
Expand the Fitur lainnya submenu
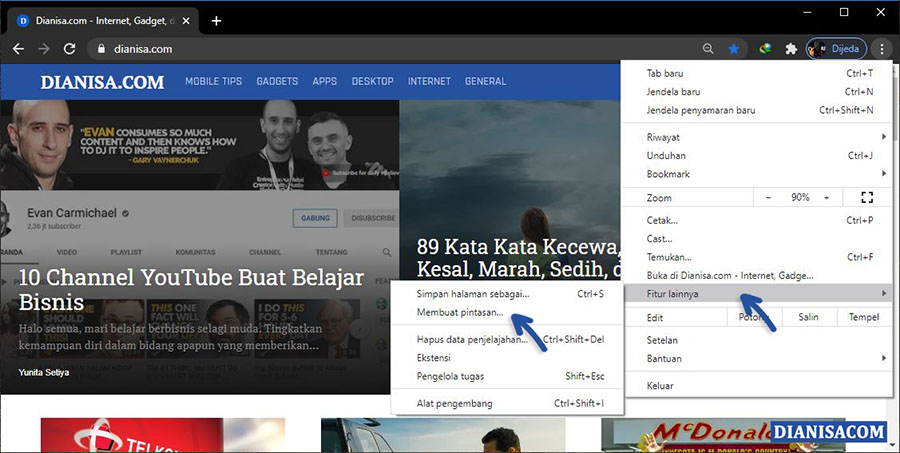coord(757,294)
